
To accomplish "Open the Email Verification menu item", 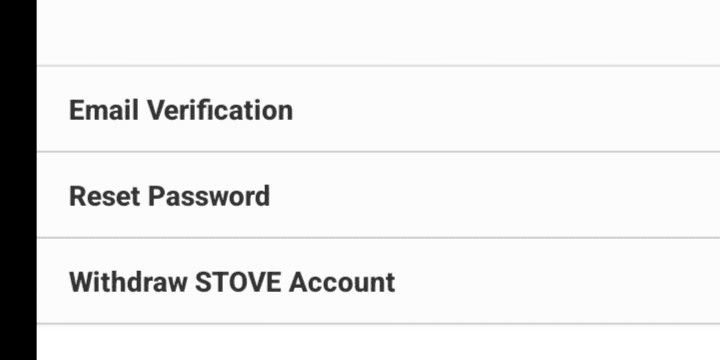I will [378, 109].
